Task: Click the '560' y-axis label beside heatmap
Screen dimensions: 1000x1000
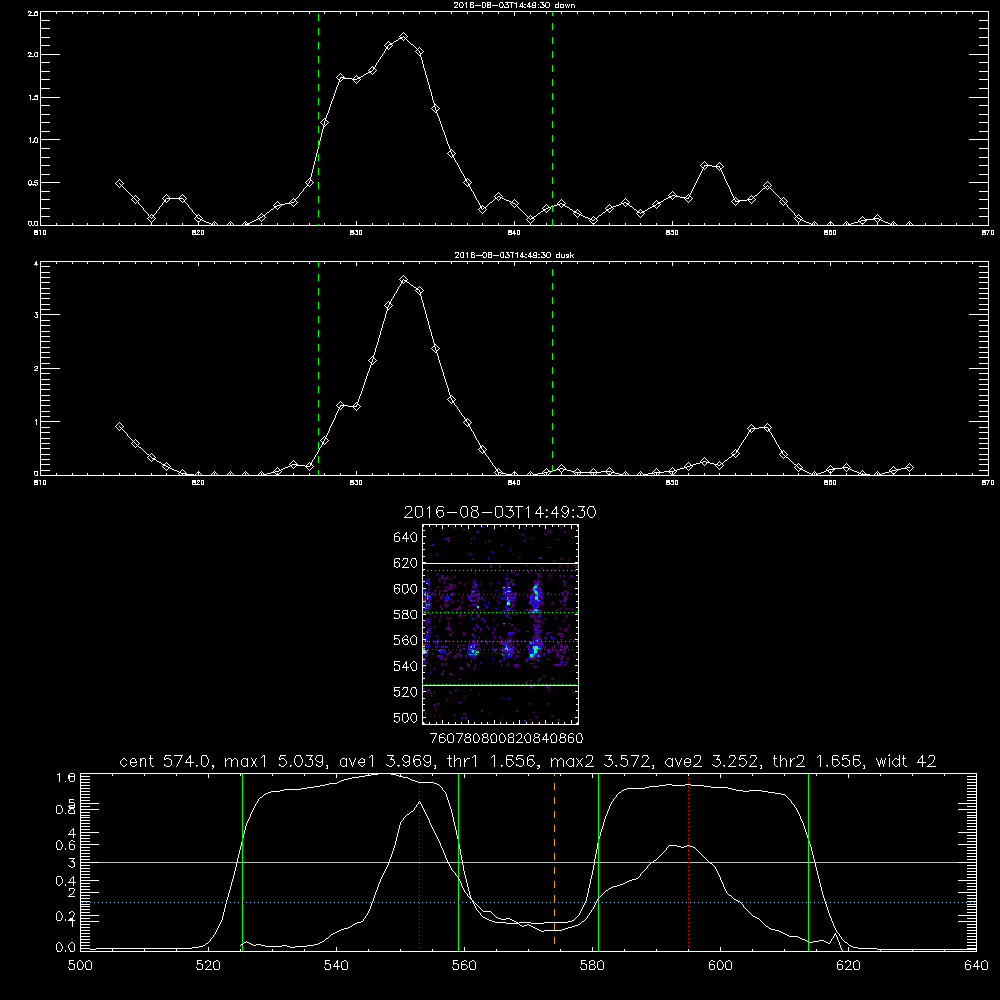Action: 406,640
